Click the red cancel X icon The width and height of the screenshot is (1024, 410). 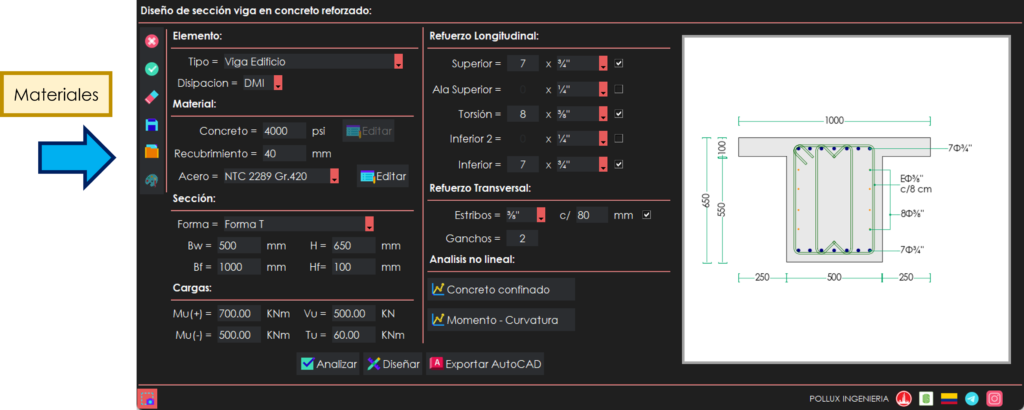pyautogui.click(x=151, y=41)
